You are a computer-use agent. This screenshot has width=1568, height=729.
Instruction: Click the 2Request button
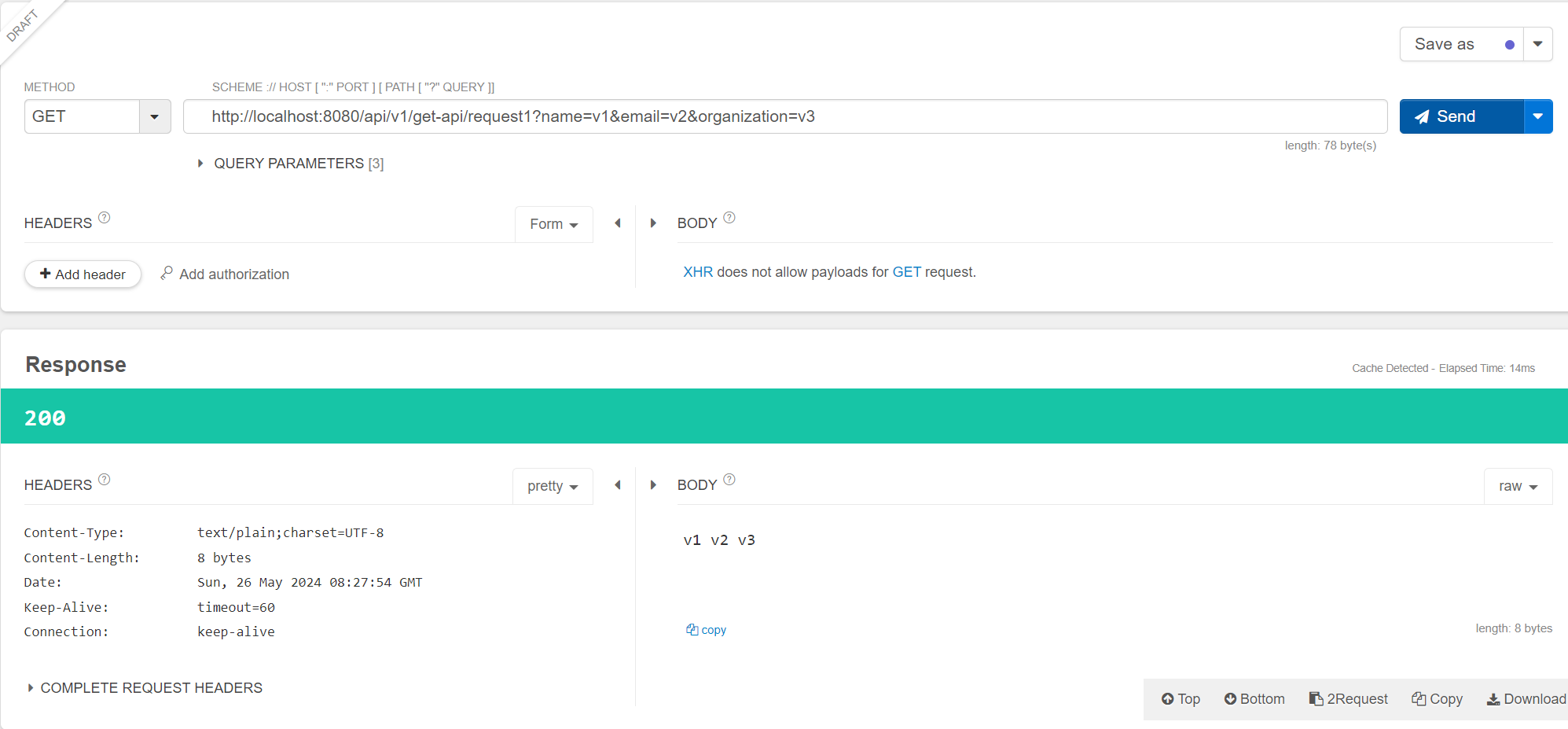click(x=1349, y=699)
